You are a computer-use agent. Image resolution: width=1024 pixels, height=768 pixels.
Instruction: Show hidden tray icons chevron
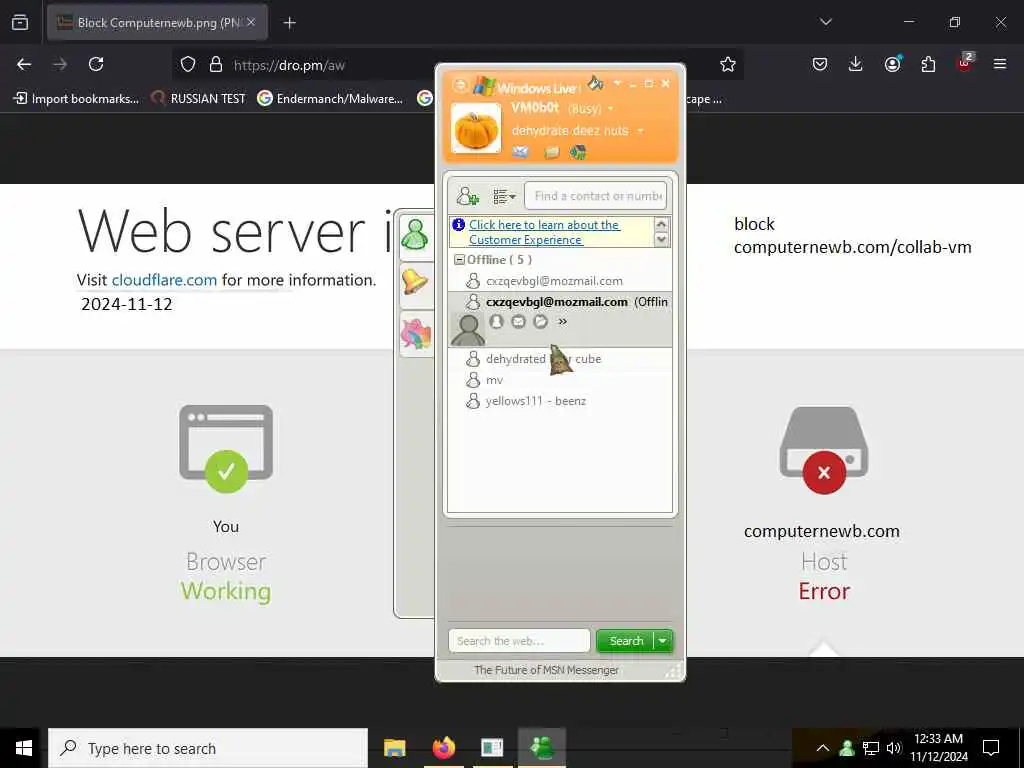(x=823, y=748)
